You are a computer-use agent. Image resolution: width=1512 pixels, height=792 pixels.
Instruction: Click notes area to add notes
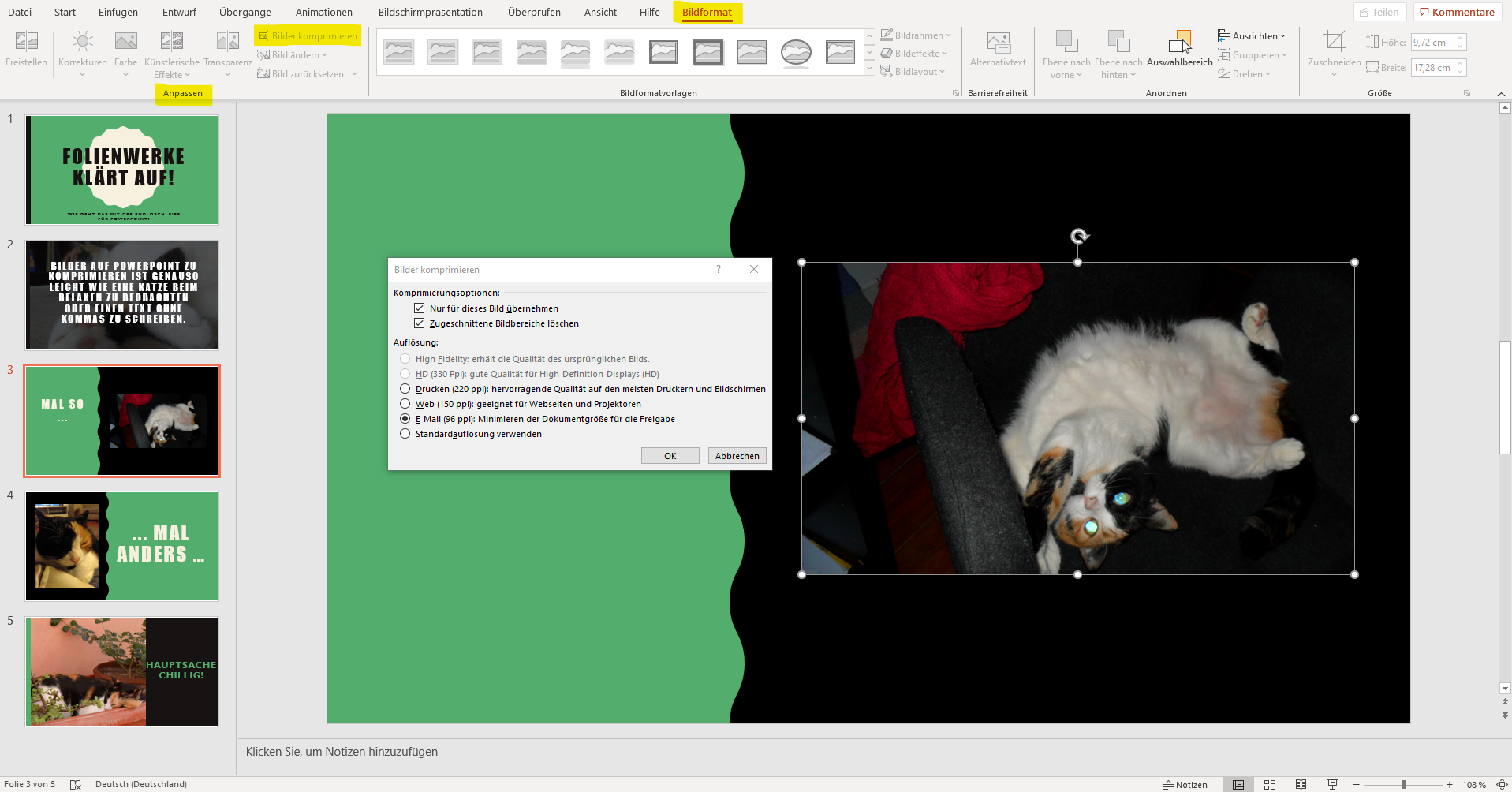(342, 752)
